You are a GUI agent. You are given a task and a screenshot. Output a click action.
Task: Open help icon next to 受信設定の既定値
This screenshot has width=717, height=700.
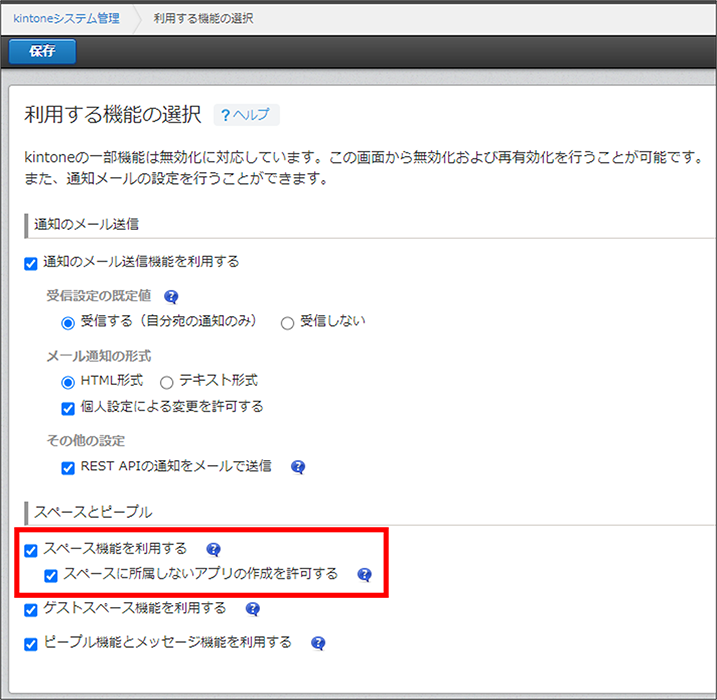pyautogui.click(x=171, y=297)
